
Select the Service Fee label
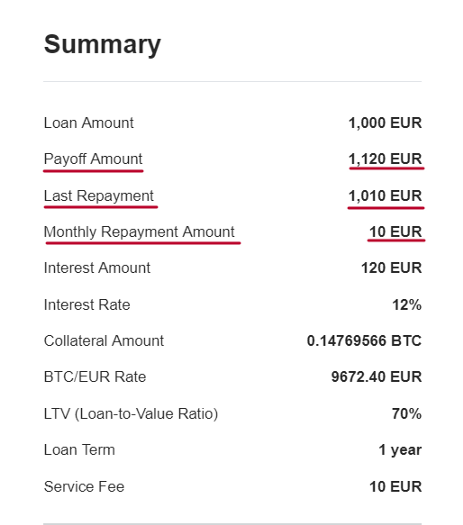(x=84, y=487)
